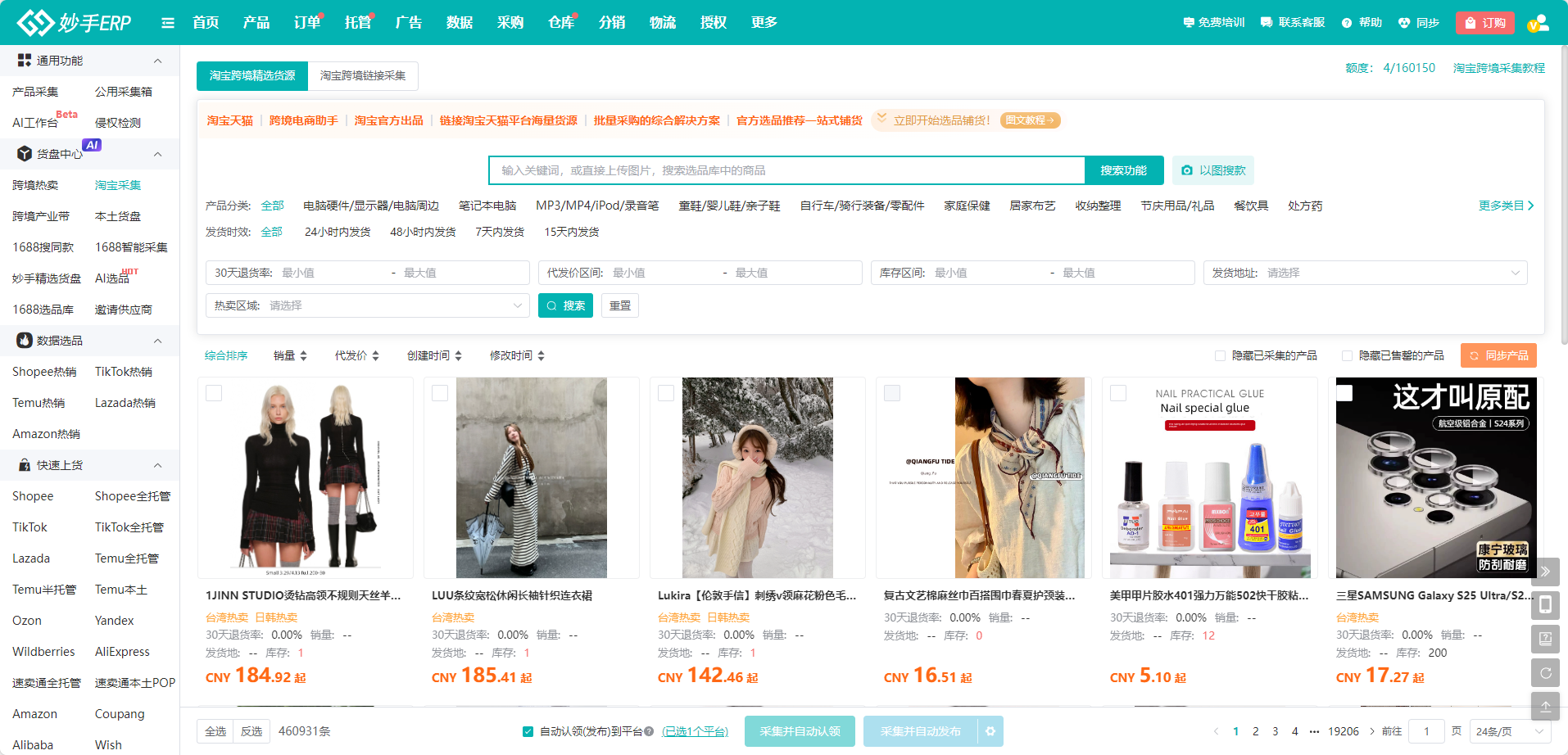Collapse the 通用功能 sidebar section
The width and height of the screenshot is (1568, 755).
coord(158,61)
